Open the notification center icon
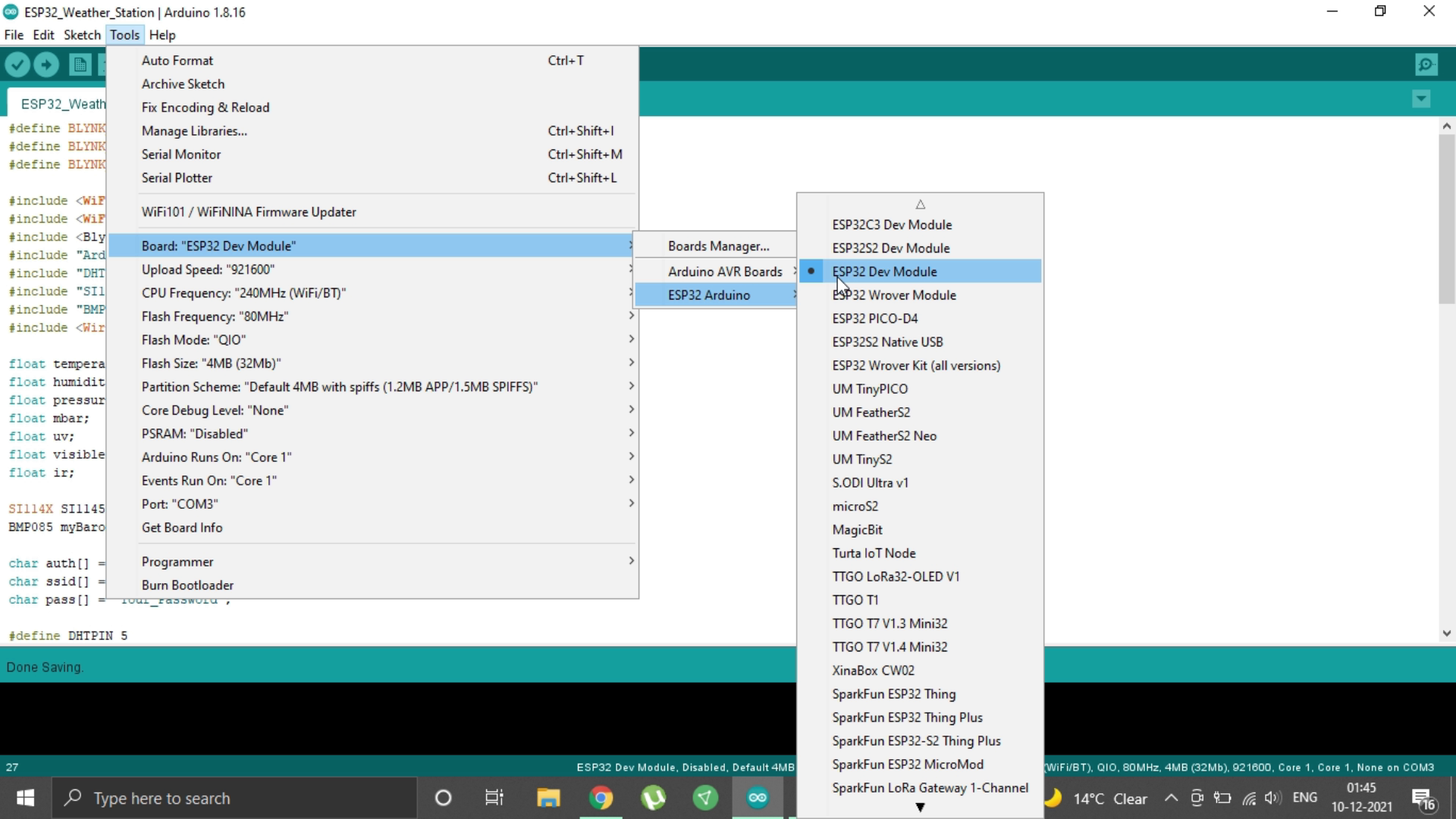1456x819 pixels. click(1423, 799)
